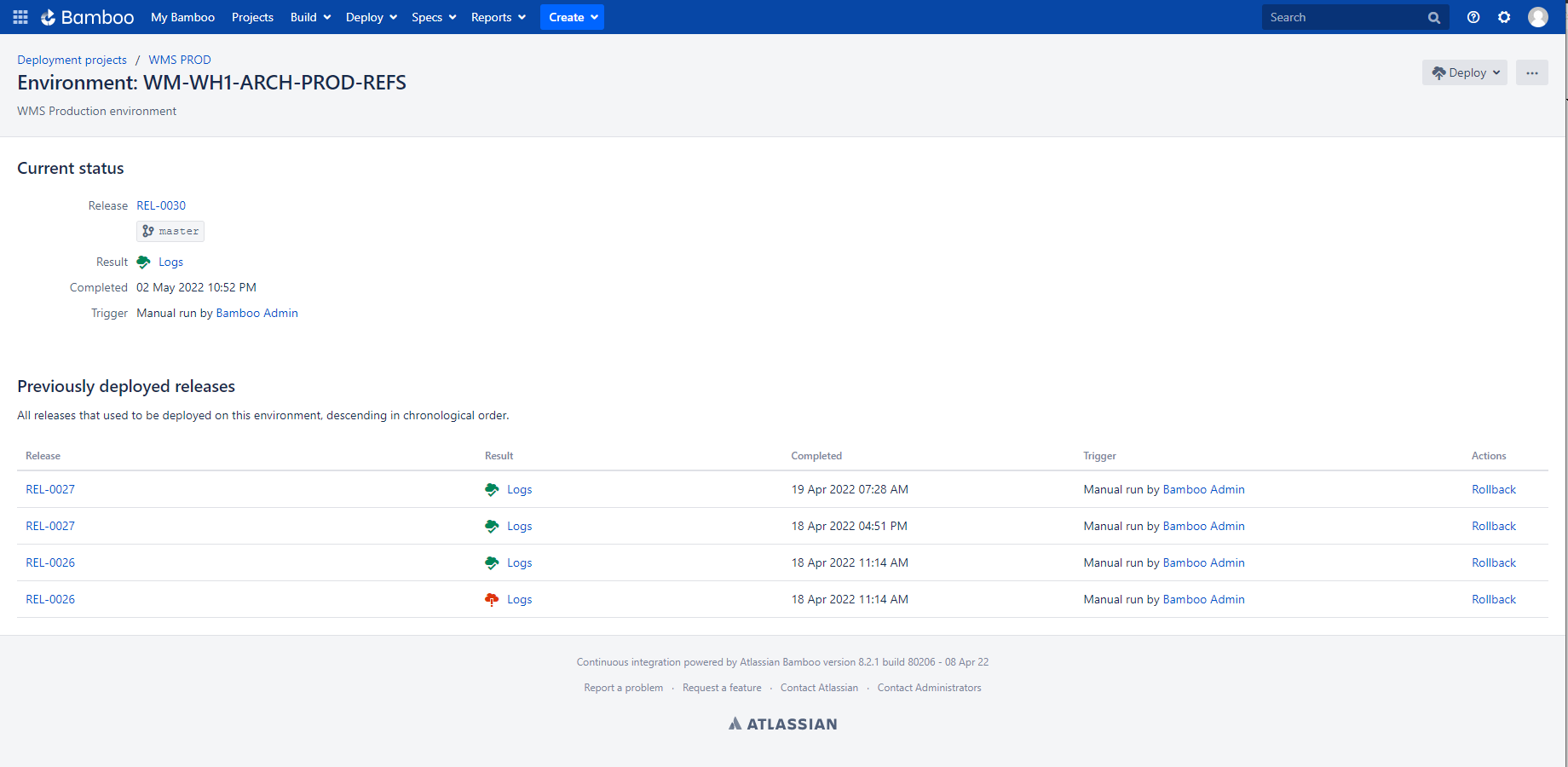1568x767 pixels.
Task: Click the Previously deployed releases heading
Action: pyautogui.click(x=126, y=386)
